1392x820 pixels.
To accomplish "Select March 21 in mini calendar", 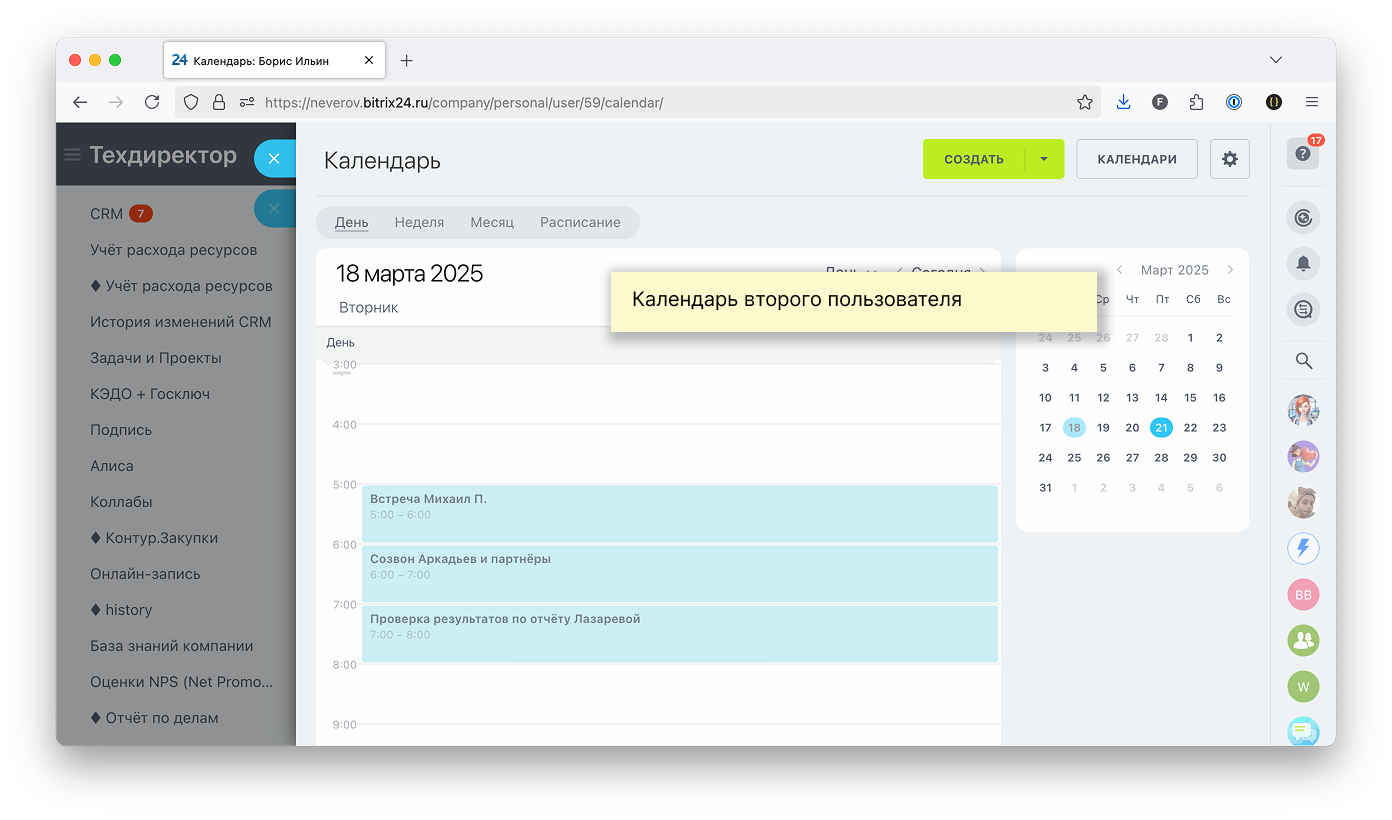I will pos(1161,428).
